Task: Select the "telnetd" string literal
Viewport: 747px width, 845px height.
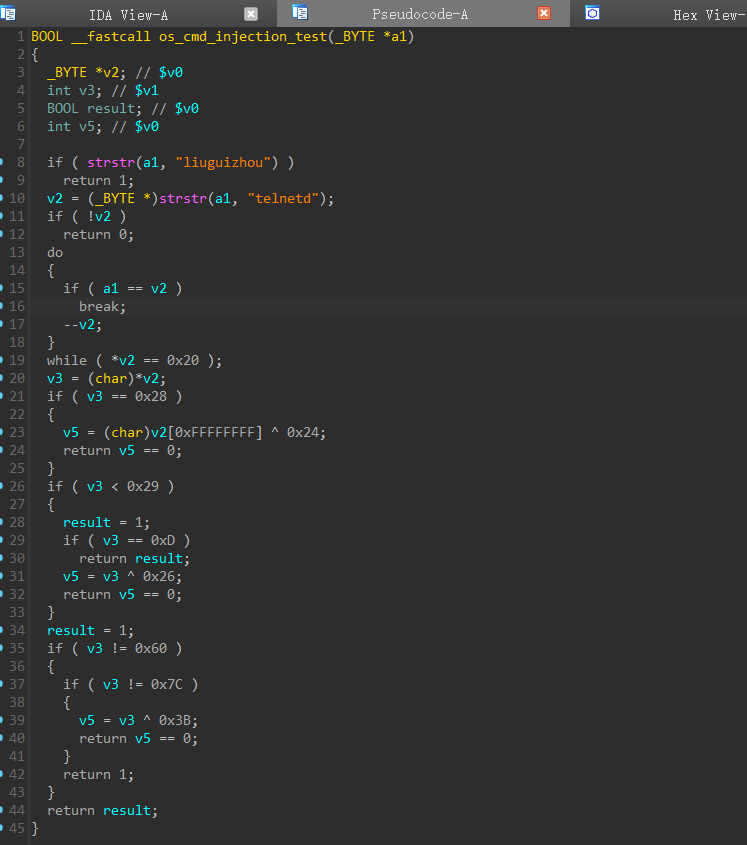Action: [283, 198]
